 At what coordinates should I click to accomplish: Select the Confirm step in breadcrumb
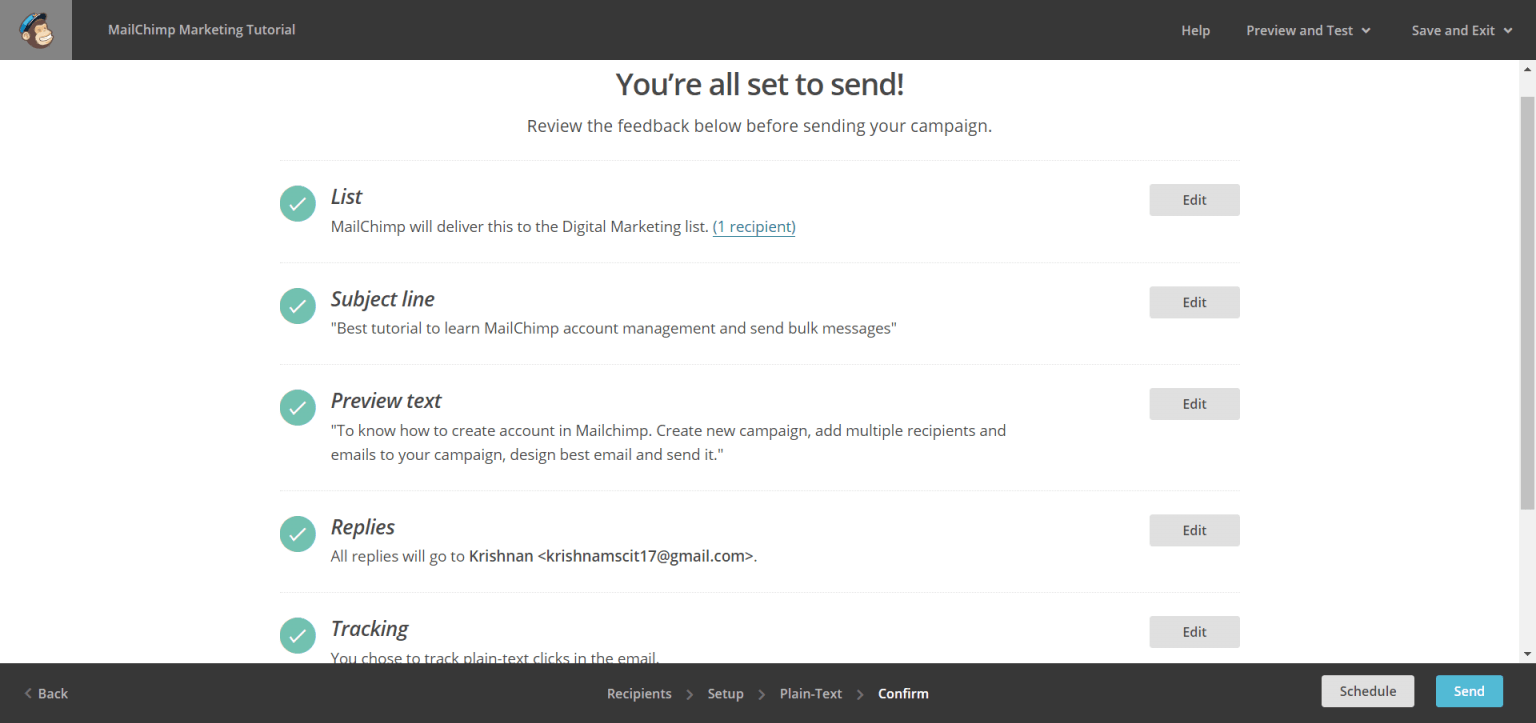pos(903,693)
